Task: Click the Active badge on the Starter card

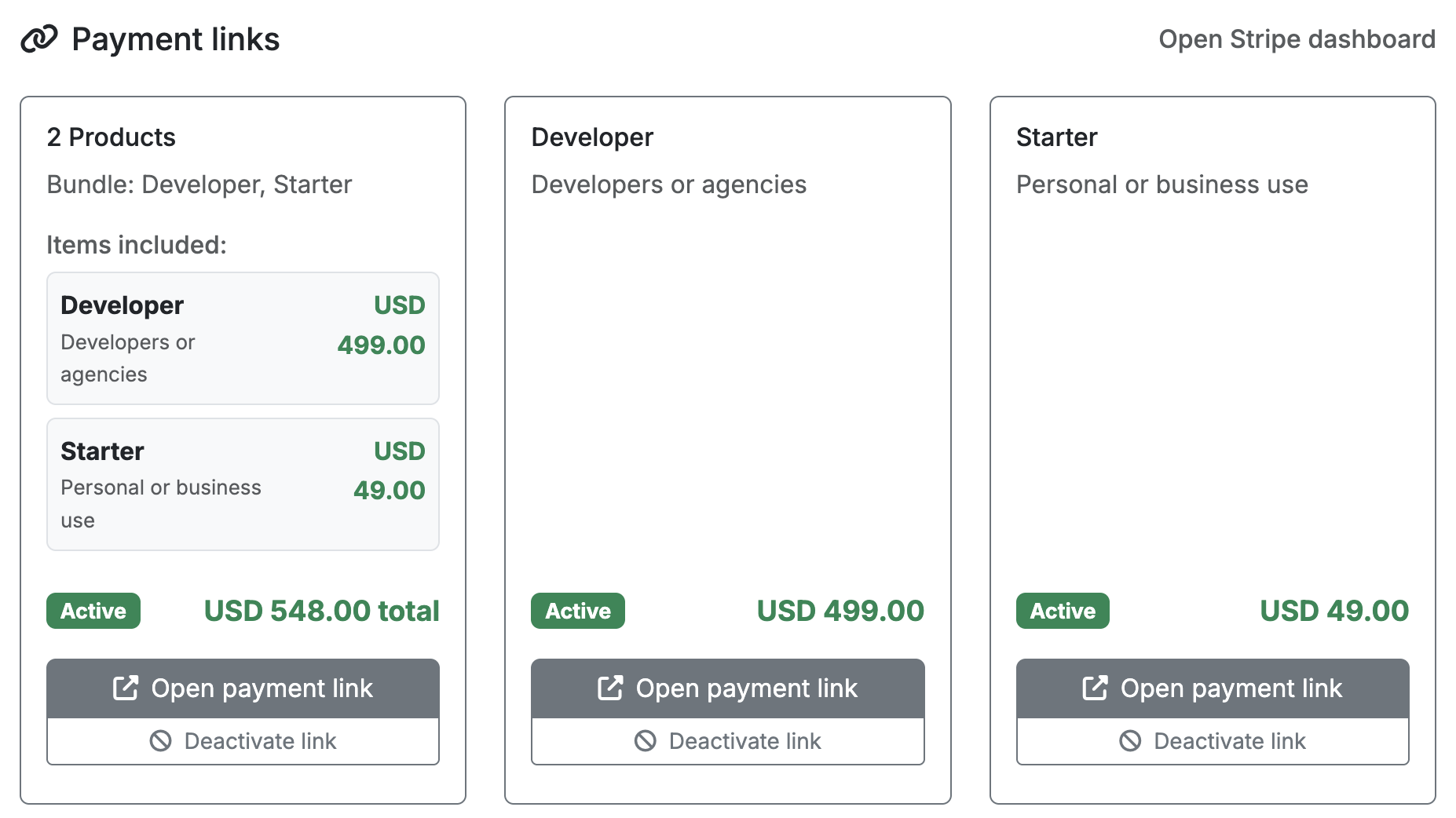Action: click(1062, 611)
